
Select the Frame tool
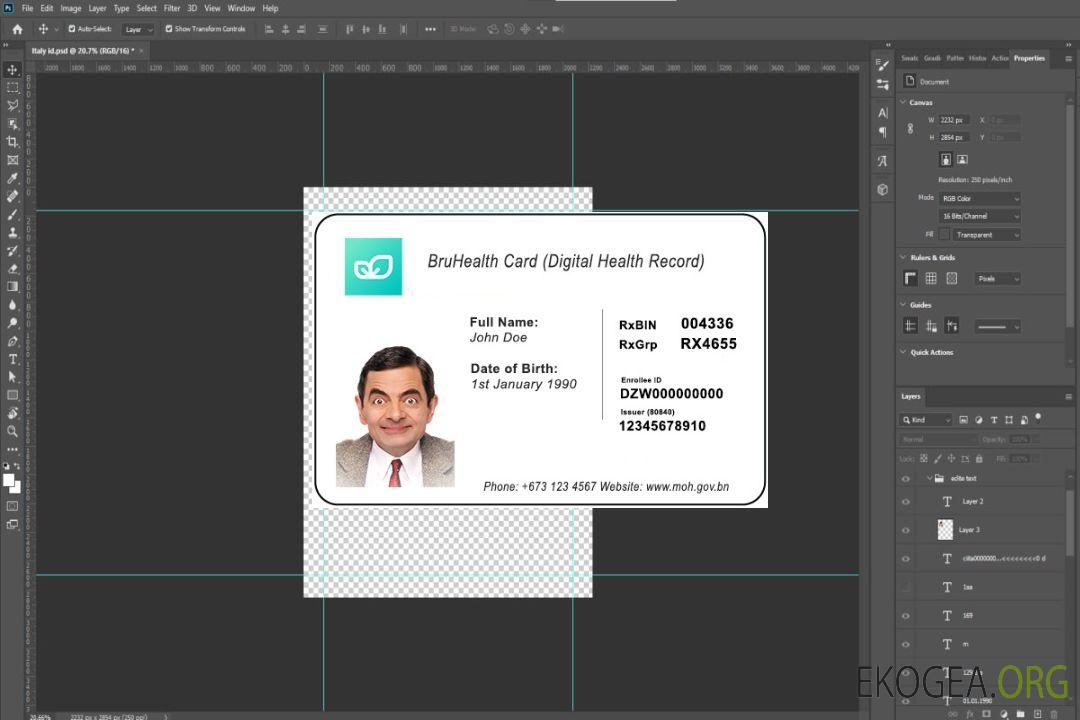point(12,160)
